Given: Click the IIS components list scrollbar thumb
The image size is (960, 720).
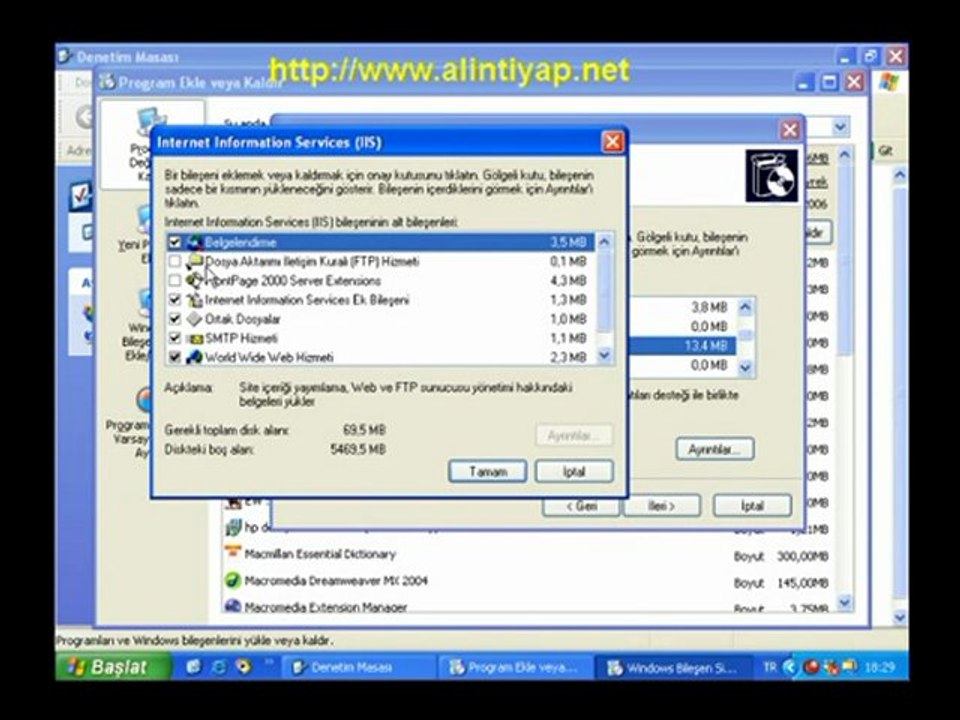Looking at the screenshot, I should pos(604,291).
